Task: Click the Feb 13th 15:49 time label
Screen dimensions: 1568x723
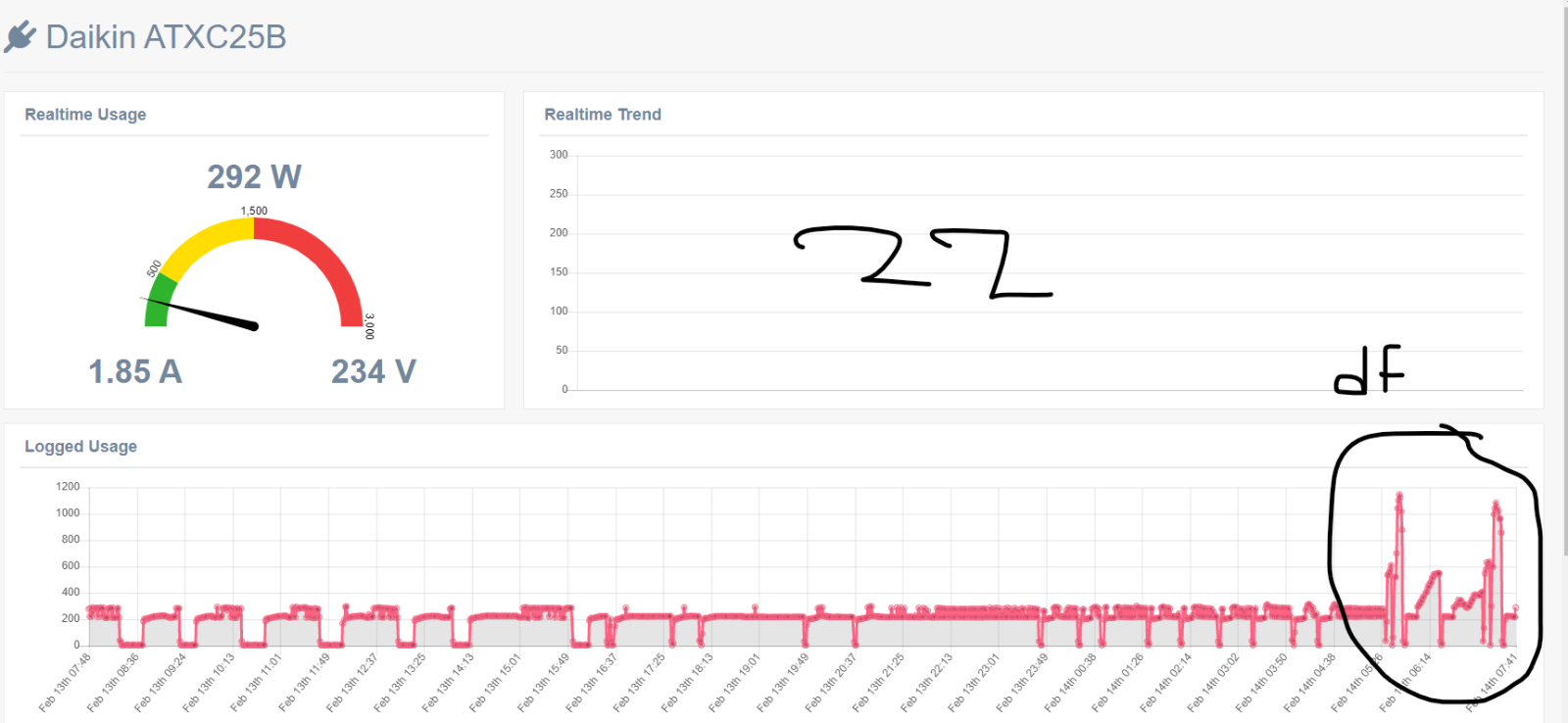Action: [544, 683]
